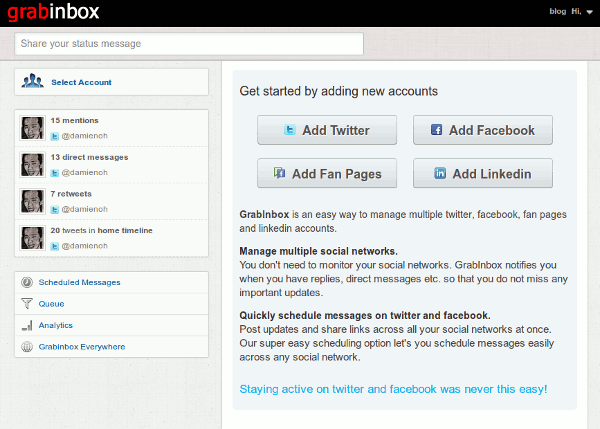Screen dimensions: 600x429
Task: Click Facebook icon in Add Facebook
Action: pyautogui.click(x=437, y=130)
